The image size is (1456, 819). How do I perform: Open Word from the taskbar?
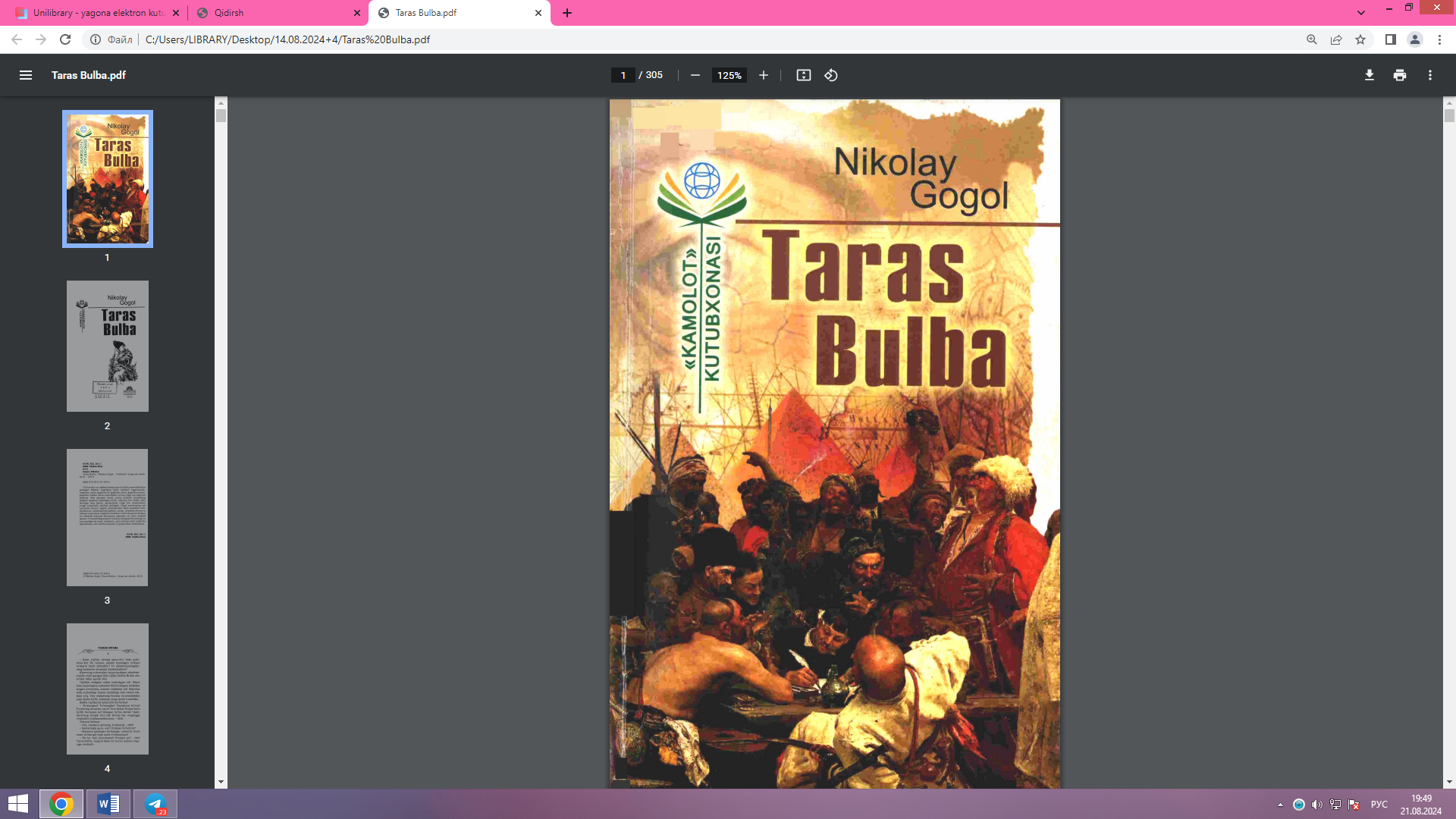click(x=108, y=804)
